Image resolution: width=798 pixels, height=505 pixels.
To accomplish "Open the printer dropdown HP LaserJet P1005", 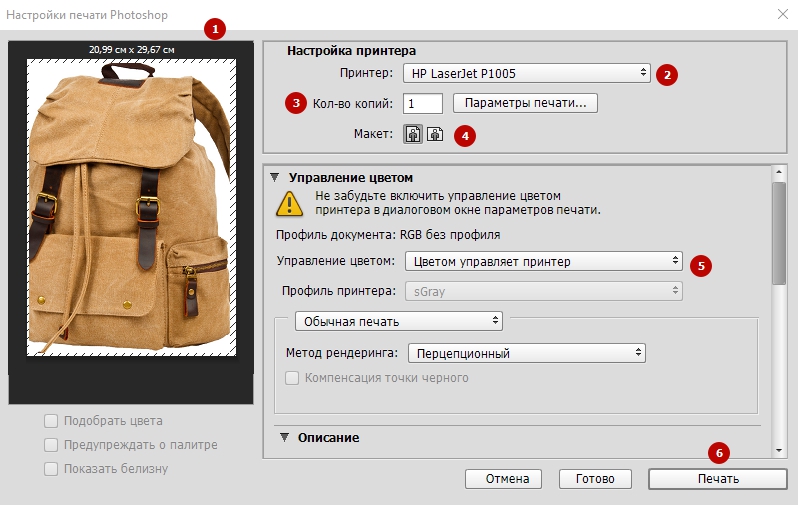I will click(527, 72).
